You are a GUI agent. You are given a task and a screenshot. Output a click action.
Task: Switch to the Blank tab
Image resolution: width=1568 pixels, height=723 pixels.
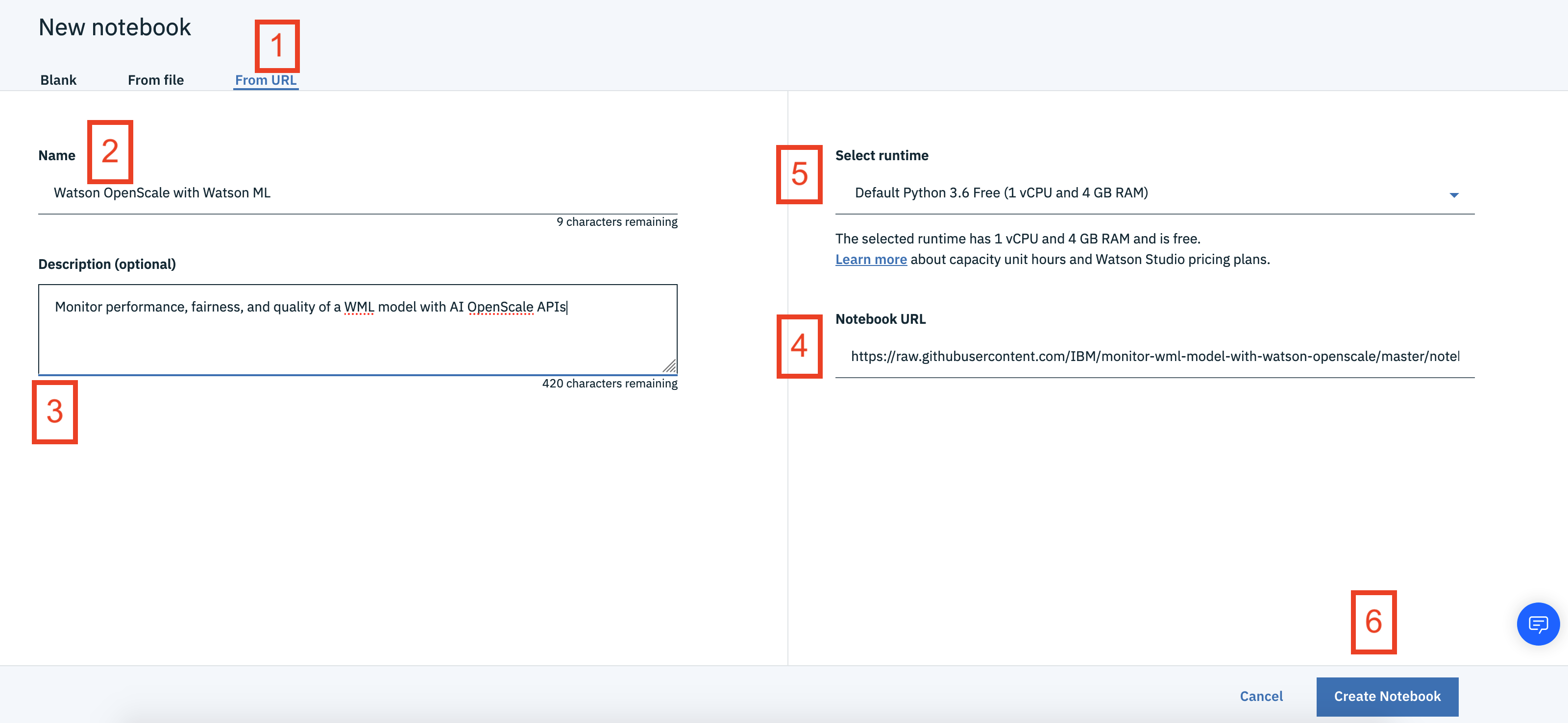pos(58,80)
